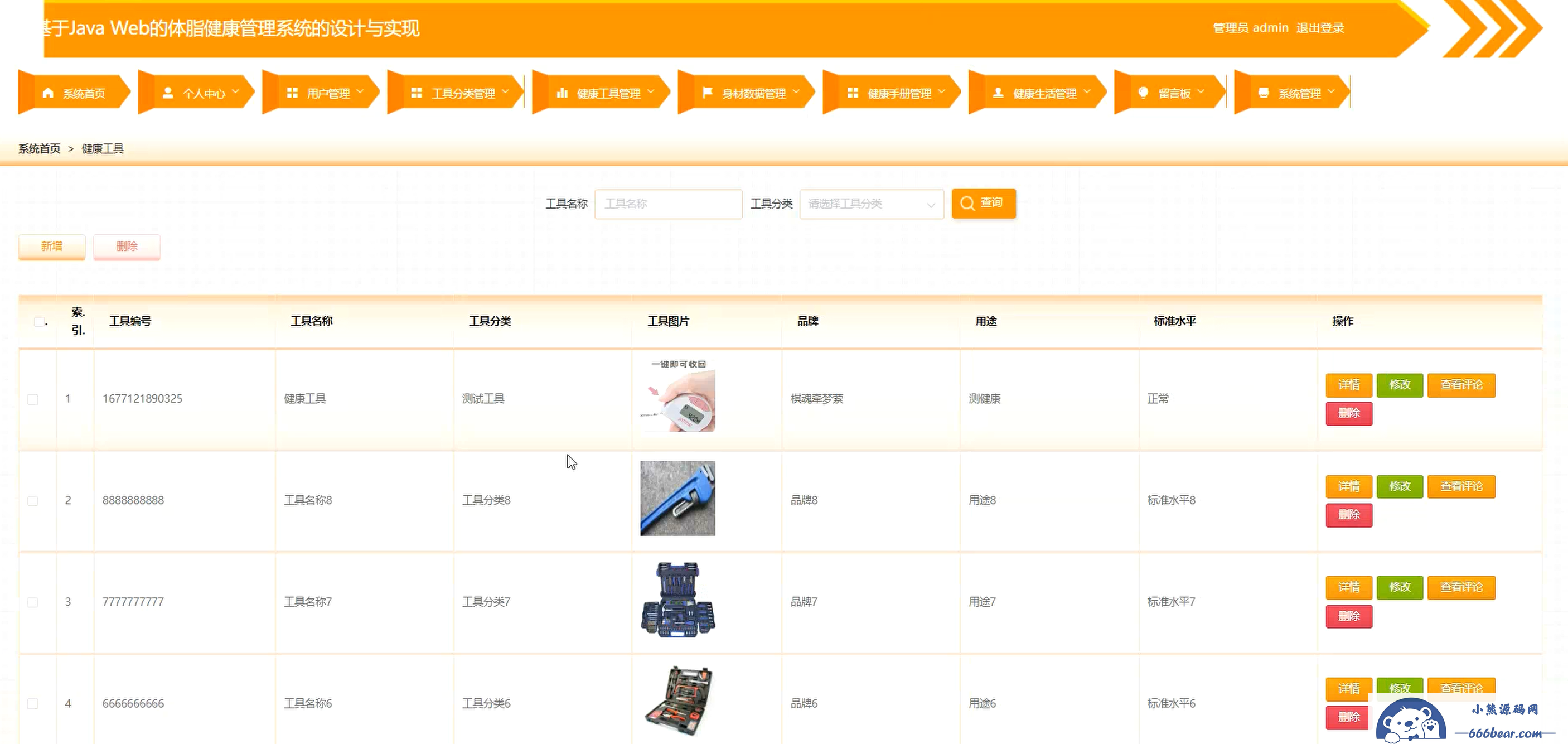Click the magnifier icon on the 查询 button
This screenshot has width=1568, height=744.
967,204
